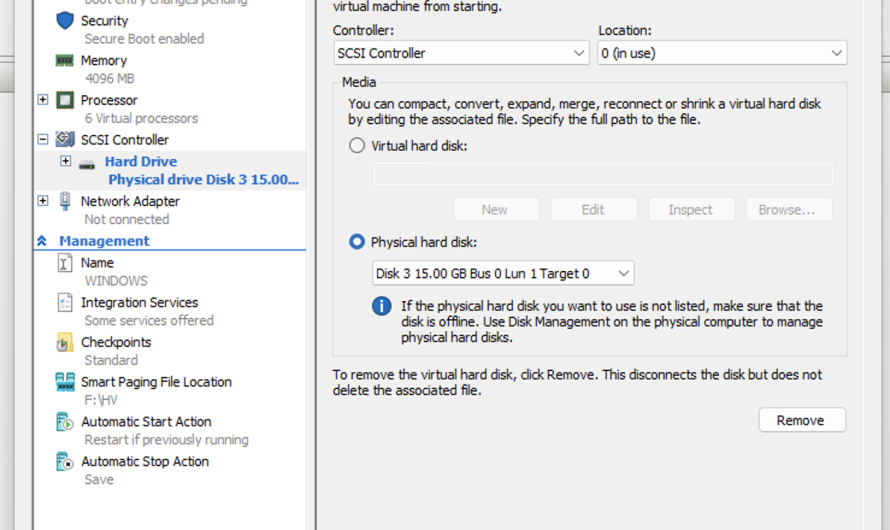Click the Smart Paging File Location icon
The image size is (890, 530).
pyautogui.click(x=65, y=382)
